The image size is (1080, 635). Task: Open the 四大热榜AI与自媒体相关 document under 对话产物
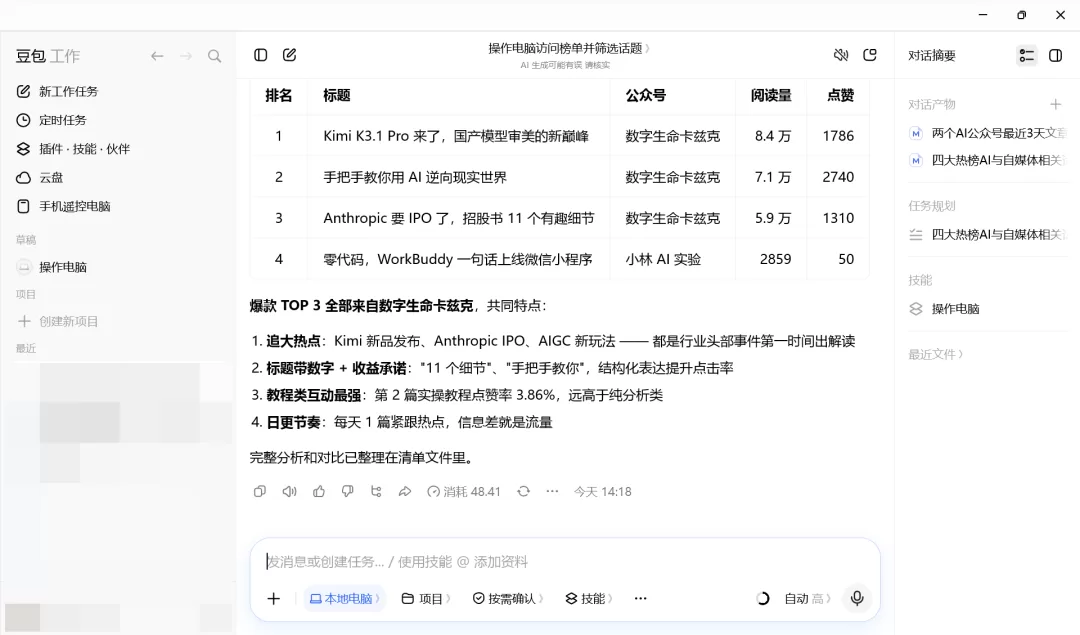click(x=988, y=160)
